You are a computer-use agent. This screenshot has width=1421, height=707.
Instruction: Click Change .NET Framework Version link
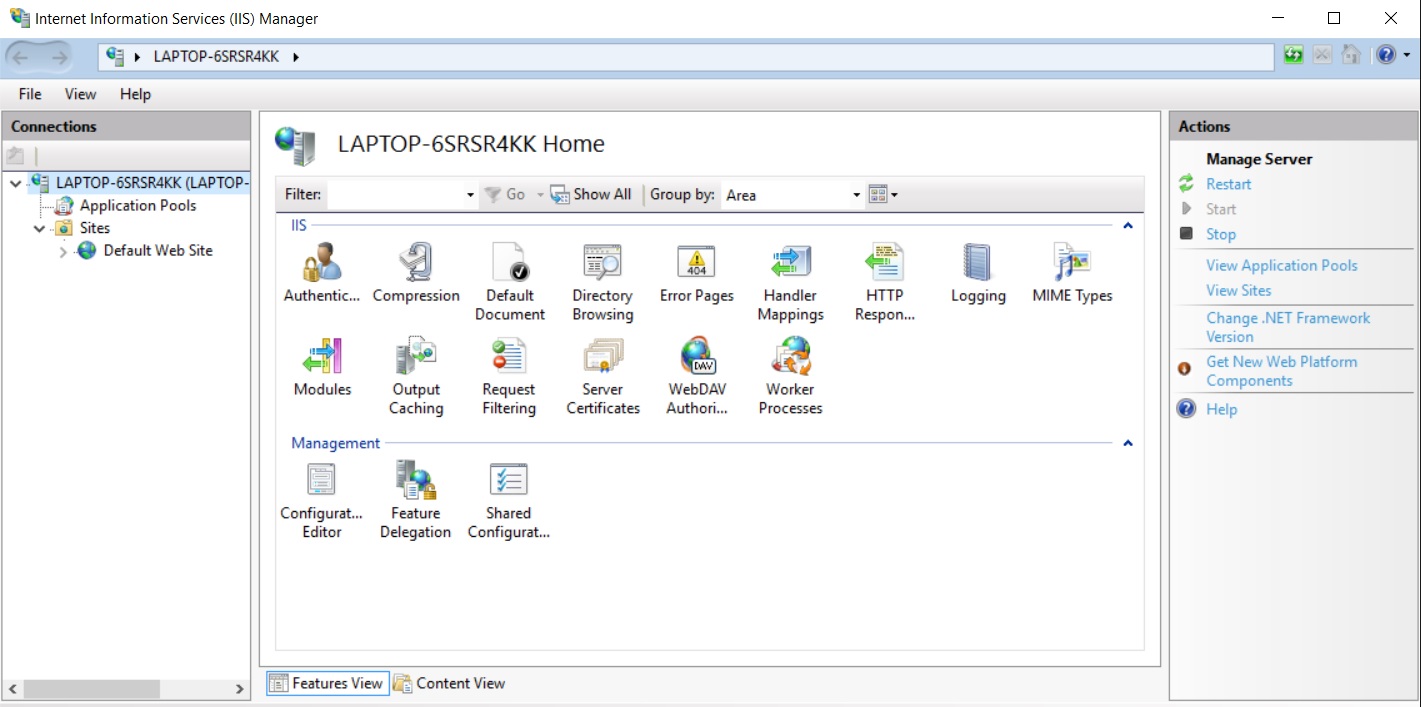pyautogui.click(x=1288, y=327)
